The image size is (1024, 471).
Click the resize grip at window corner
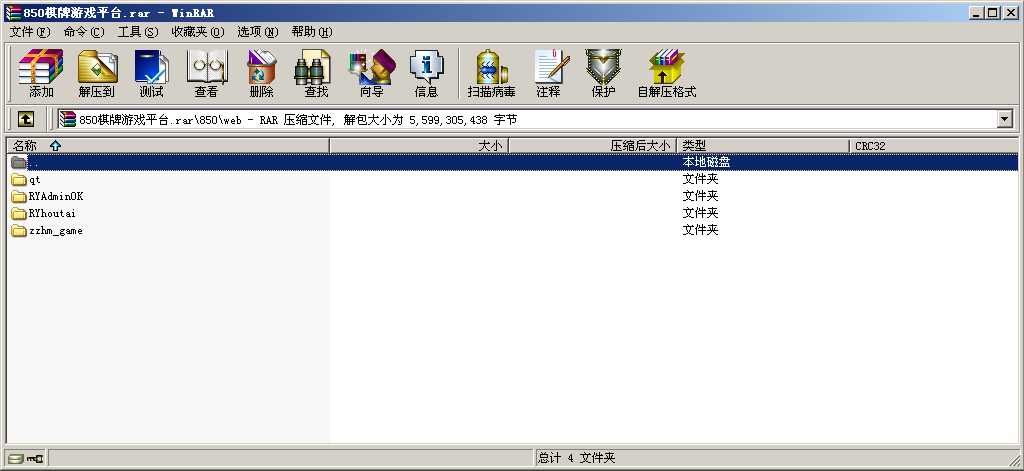[x=1014, y=461]
